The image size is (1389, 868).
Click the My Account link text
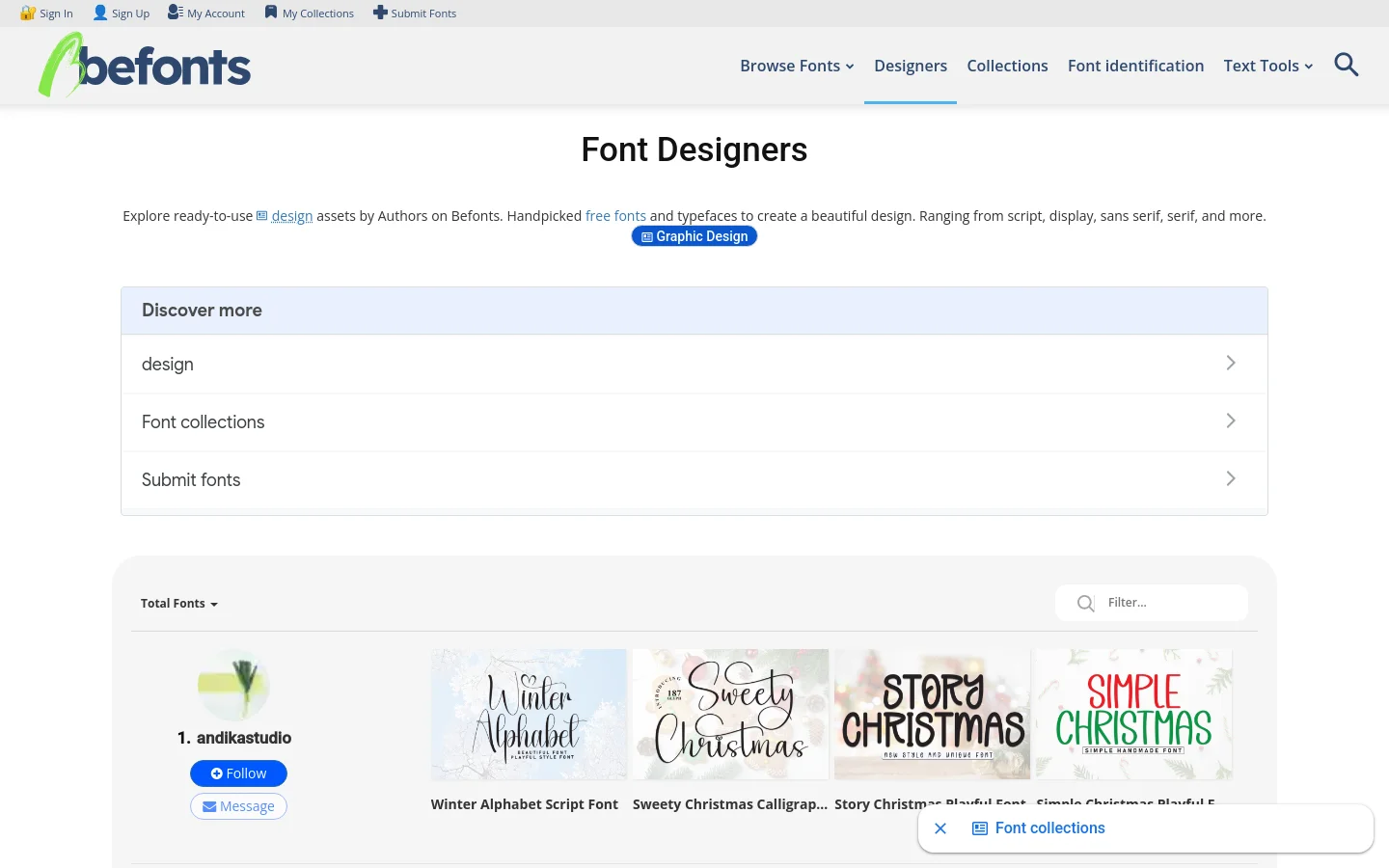coord(216,14)
